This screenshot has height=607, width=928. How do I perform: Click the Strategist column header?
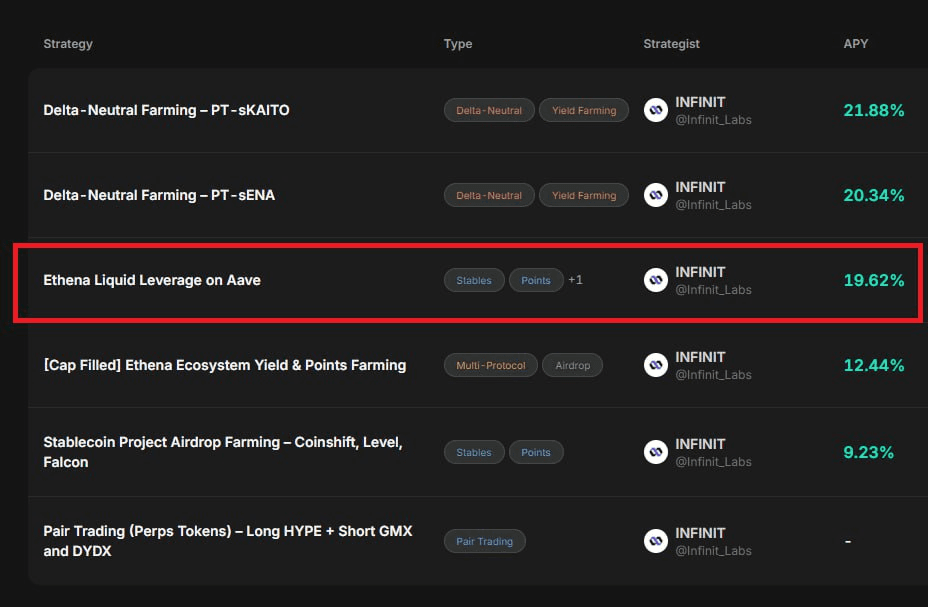pyautogui.click(x=671, y=44)
